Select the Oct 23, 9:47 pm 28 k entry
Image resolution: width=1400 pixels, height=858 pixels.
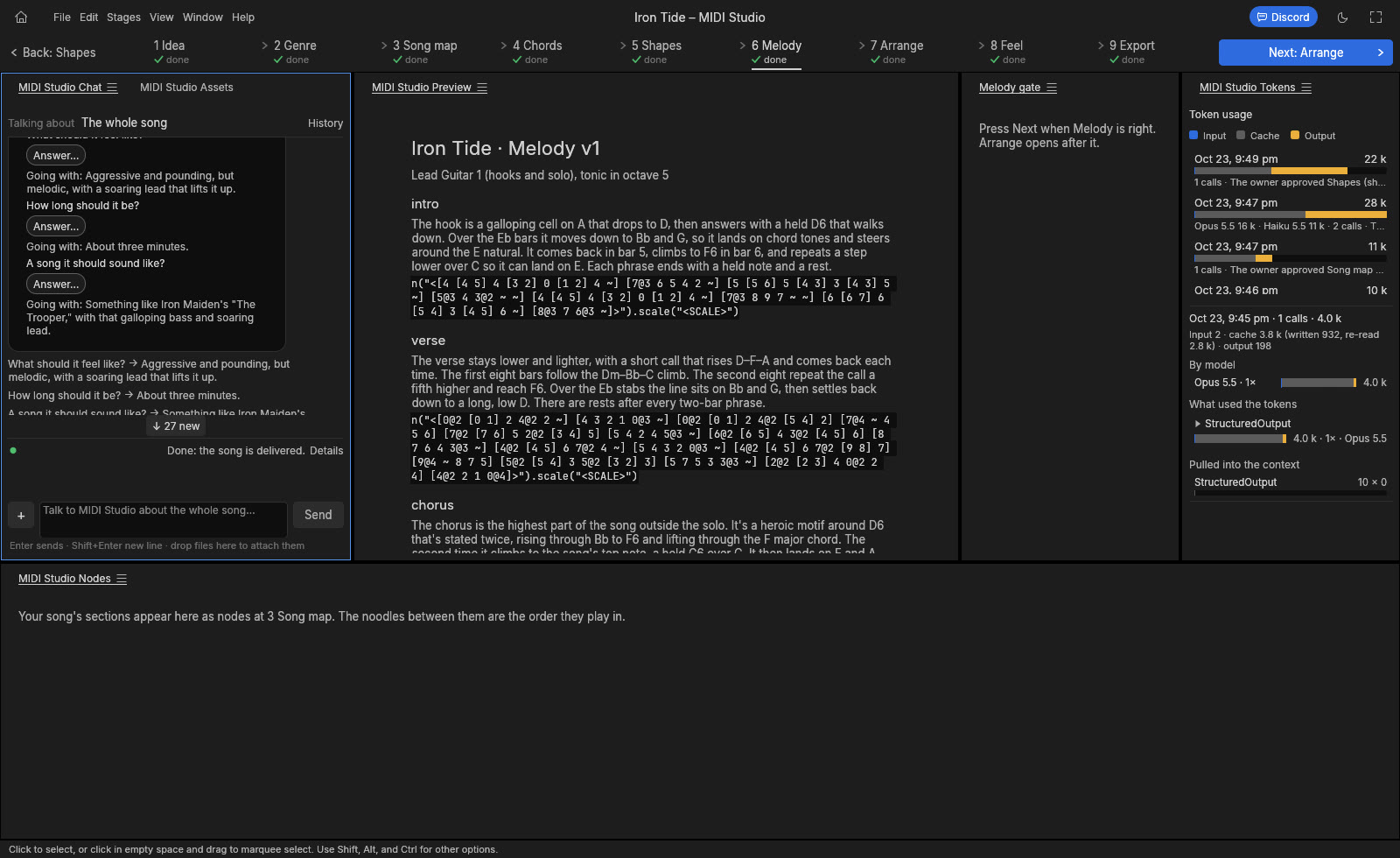pos(1291,214)
